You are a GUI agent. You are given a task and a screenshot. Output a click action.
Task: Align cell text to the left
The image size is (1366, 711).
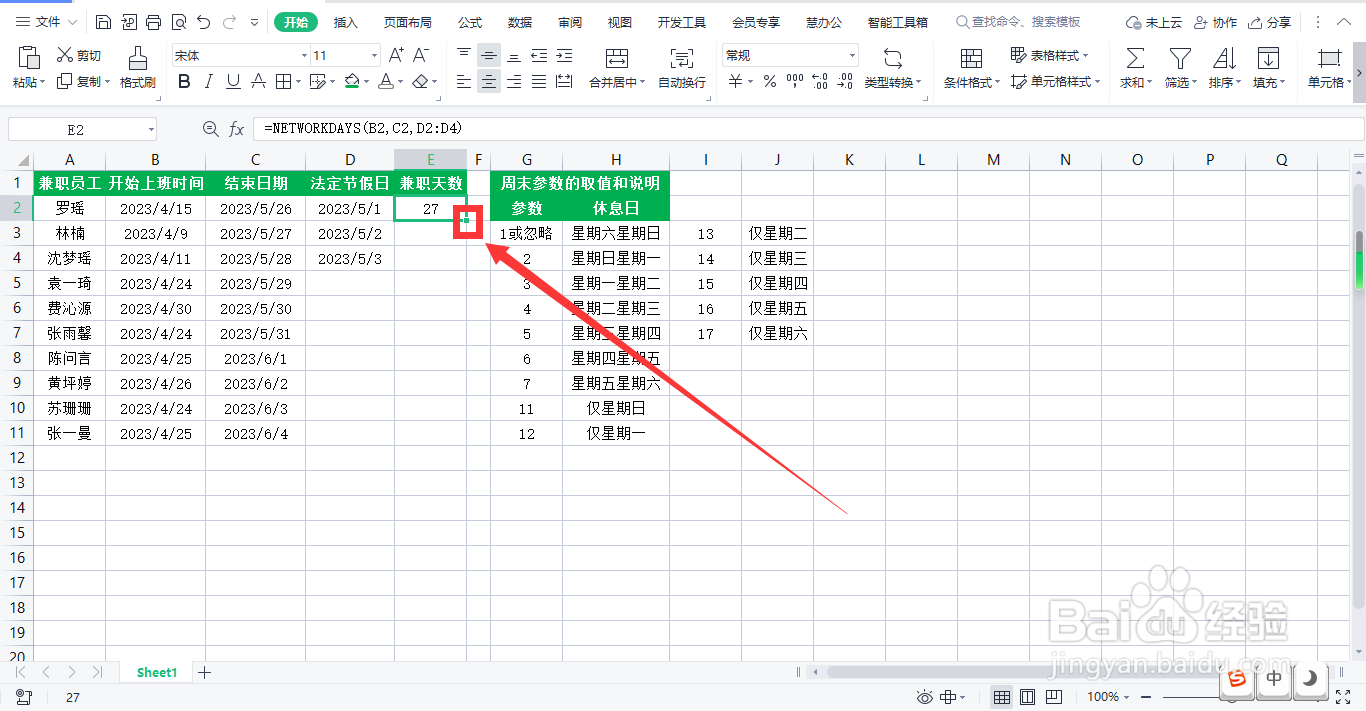pos(464,82)
